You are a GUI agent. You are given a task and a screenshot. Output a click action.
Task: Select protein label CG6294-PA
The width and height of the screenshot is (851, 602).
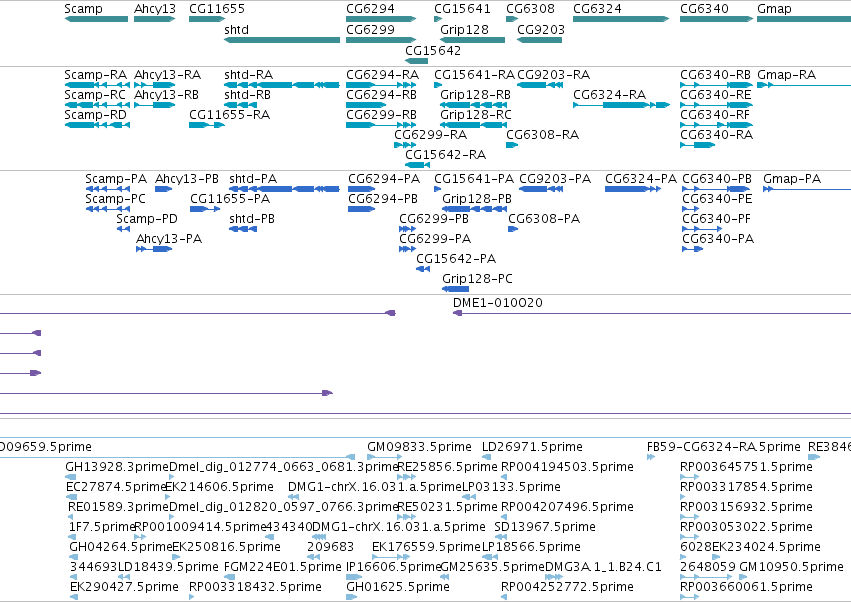pos(384,179)
